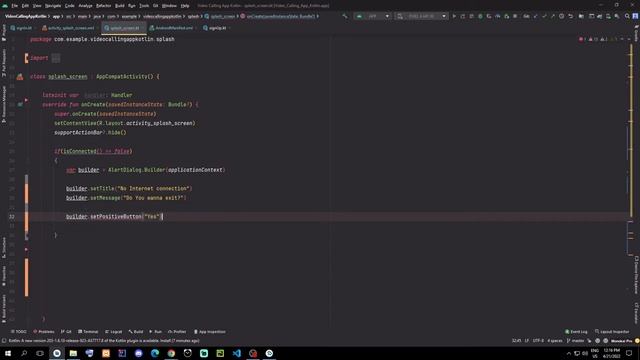Image resolution: width=640 pixels, height=360 pixels.
Task: Click the override gutter icon at onCreate
Action: (20, 104)
